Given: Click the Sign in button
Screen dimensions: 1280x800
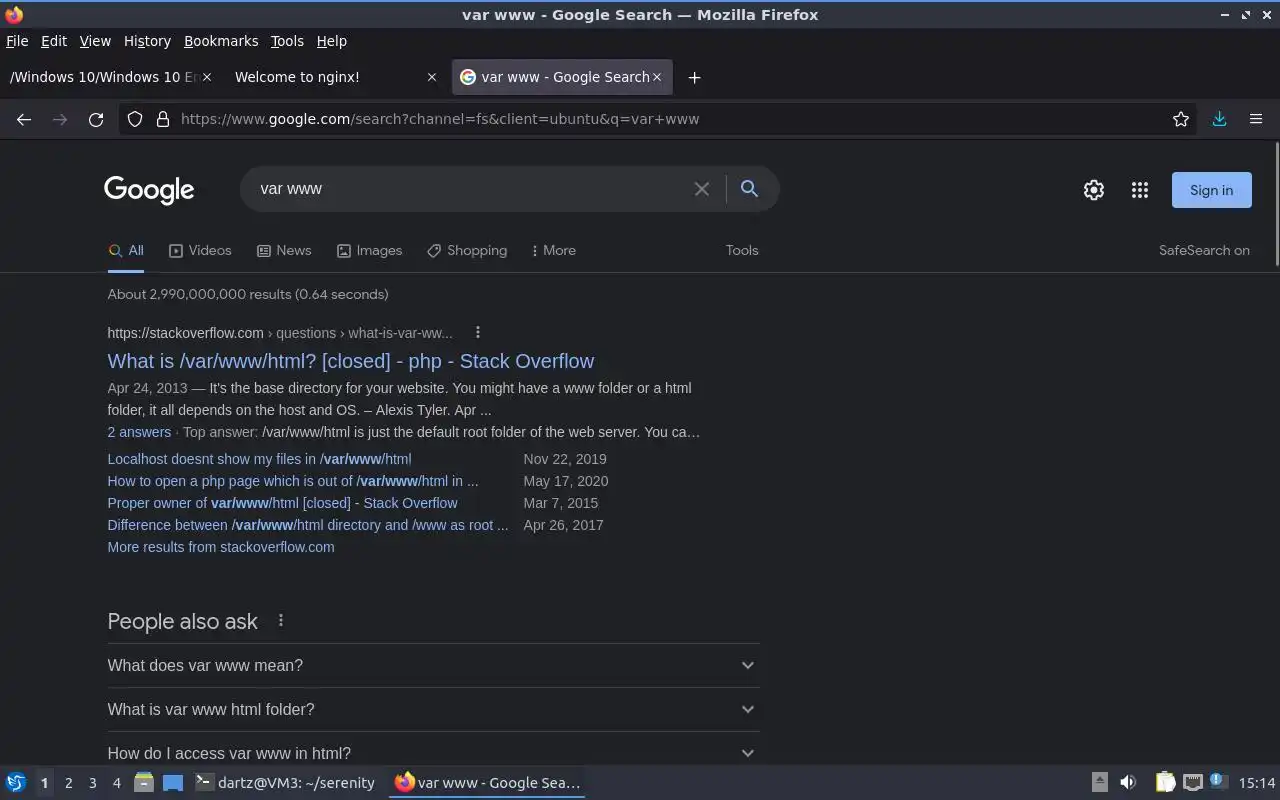Looking at the screenshot, I should click(1211, 190).
